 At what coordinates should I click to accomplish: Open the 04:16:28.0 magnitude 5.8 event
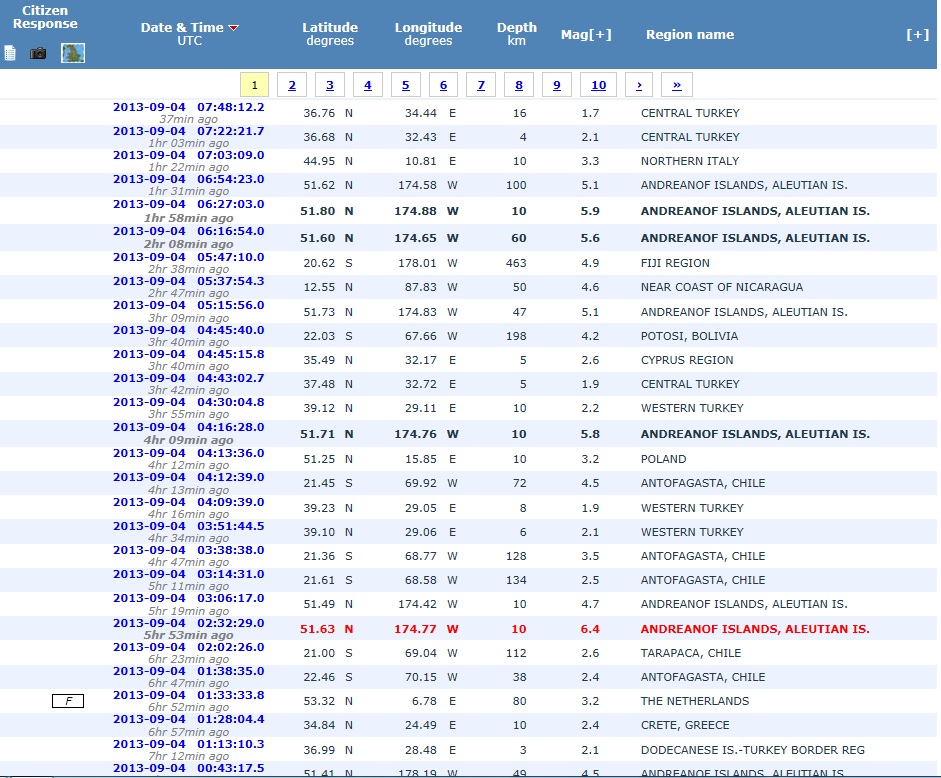click(x=188, y=427)
